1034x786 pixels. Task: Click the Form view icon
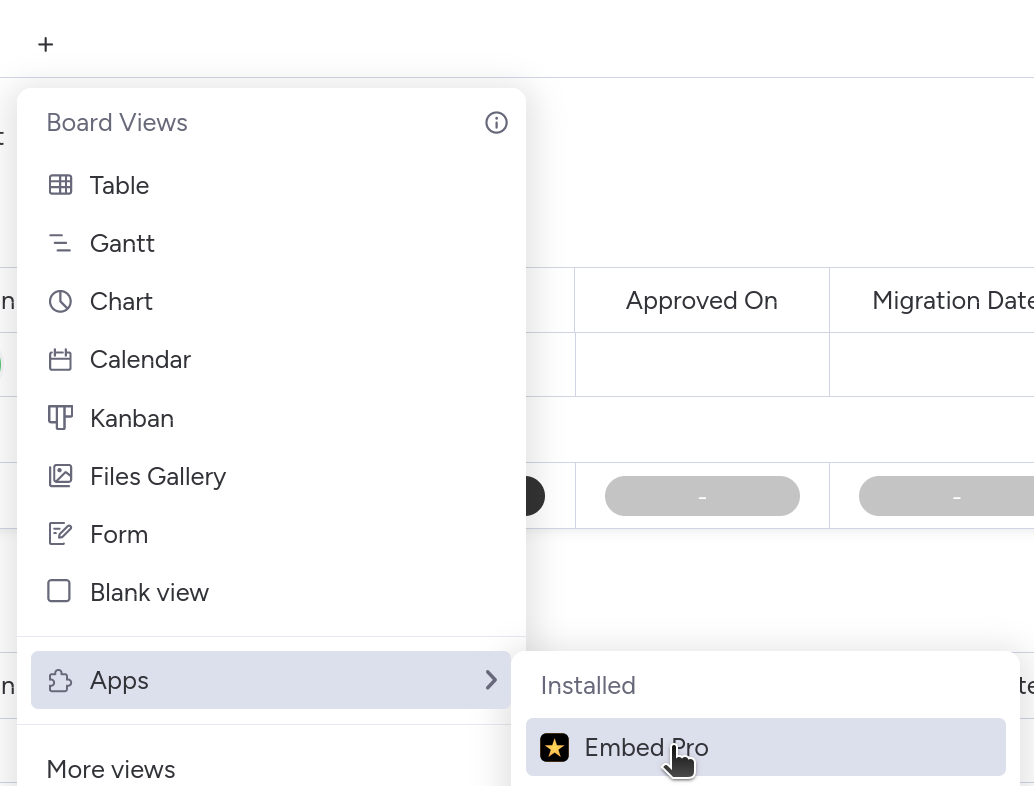[x=60, y=534]
